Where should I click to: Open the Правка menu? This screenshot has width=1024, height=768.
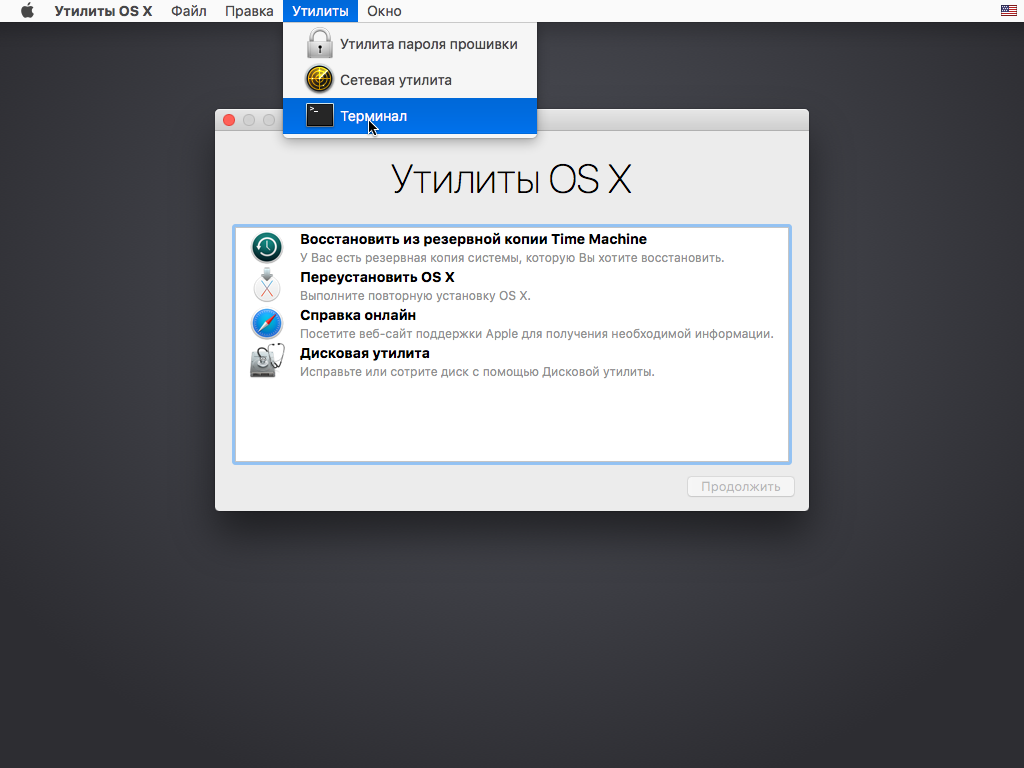249,11
